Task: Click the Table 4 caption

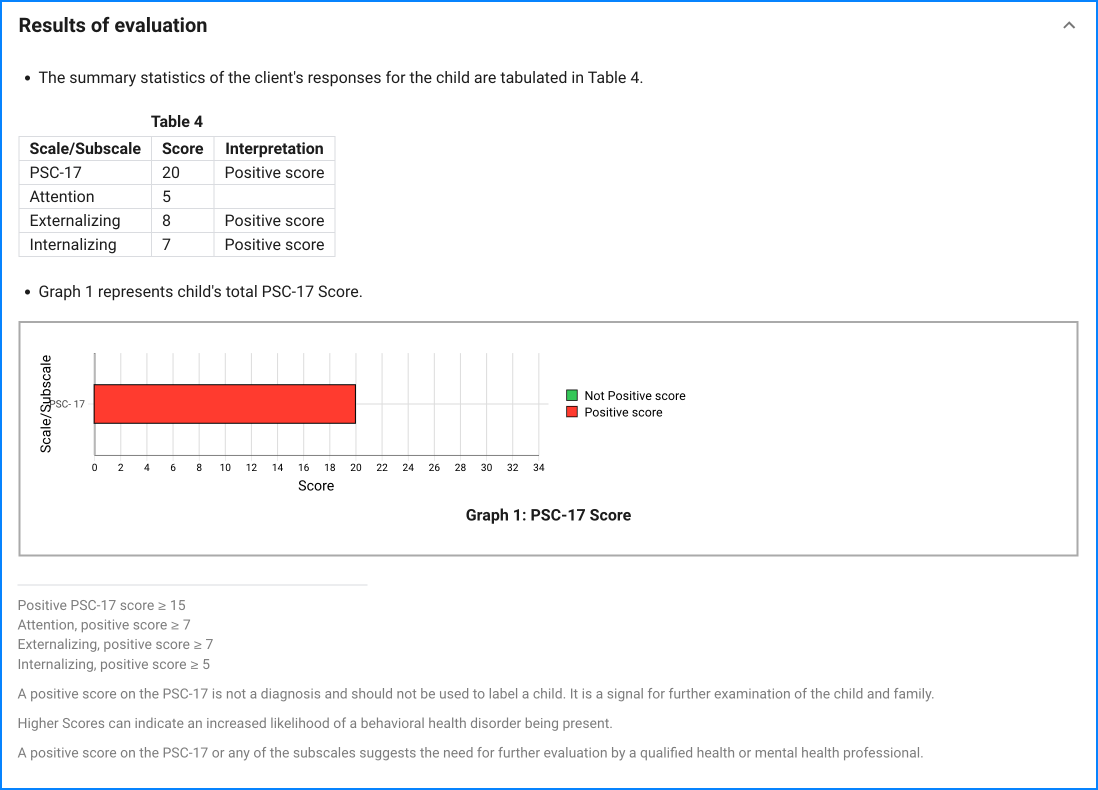Action: (x=177, y=122)
